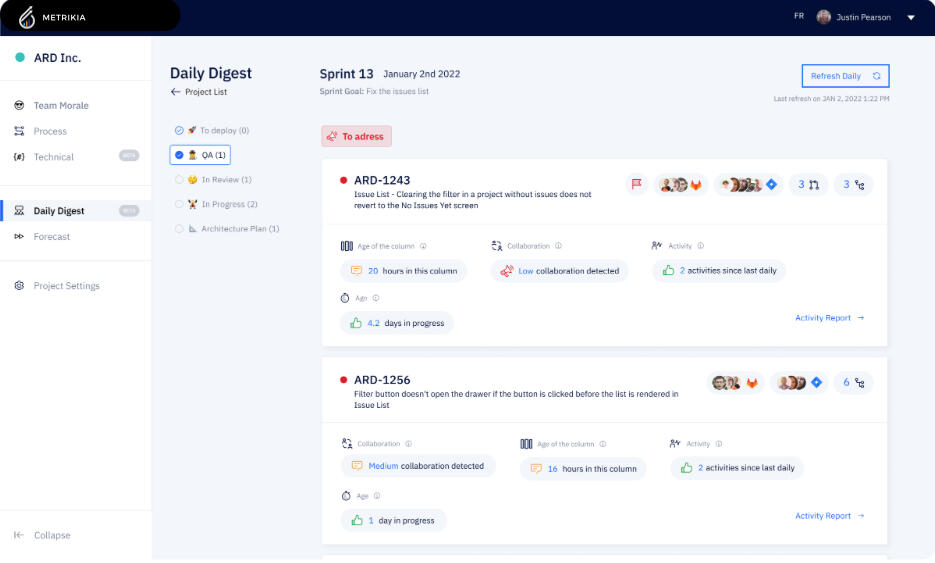Click the GitLab avatar group on ARD-1256
The height and width of the screenshot is (563, 935).
point(735,382)
